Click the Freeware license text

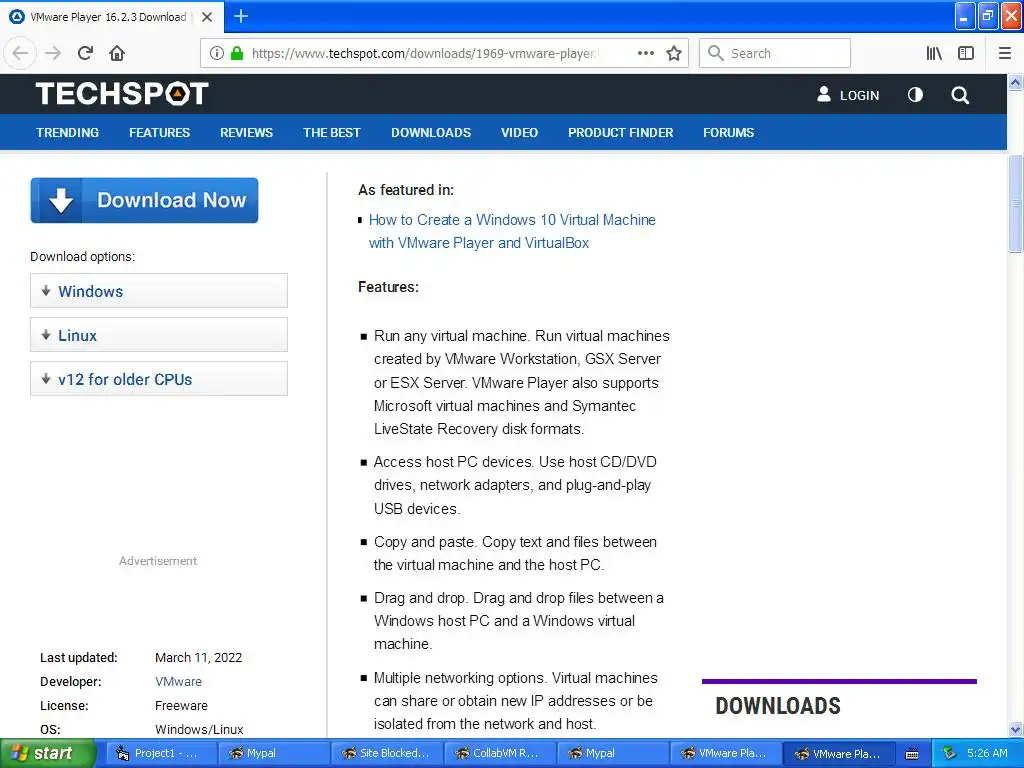tap(182, 706)
